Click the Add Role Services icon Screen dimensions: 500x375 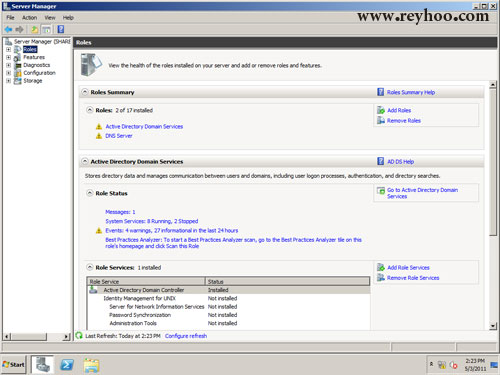pos(381,267)
